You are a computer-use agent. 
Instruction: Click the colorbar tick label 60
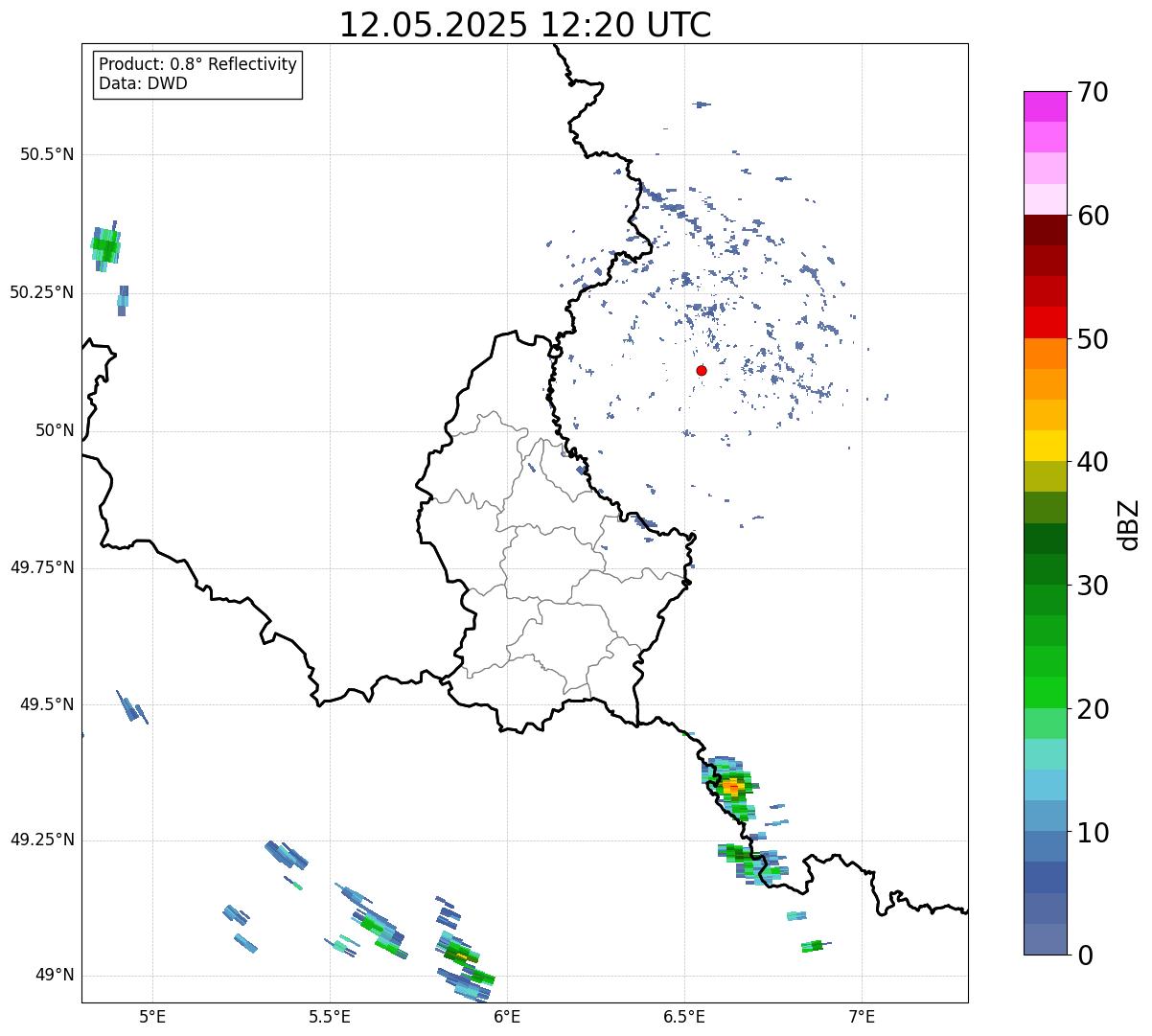[1093, 216]
